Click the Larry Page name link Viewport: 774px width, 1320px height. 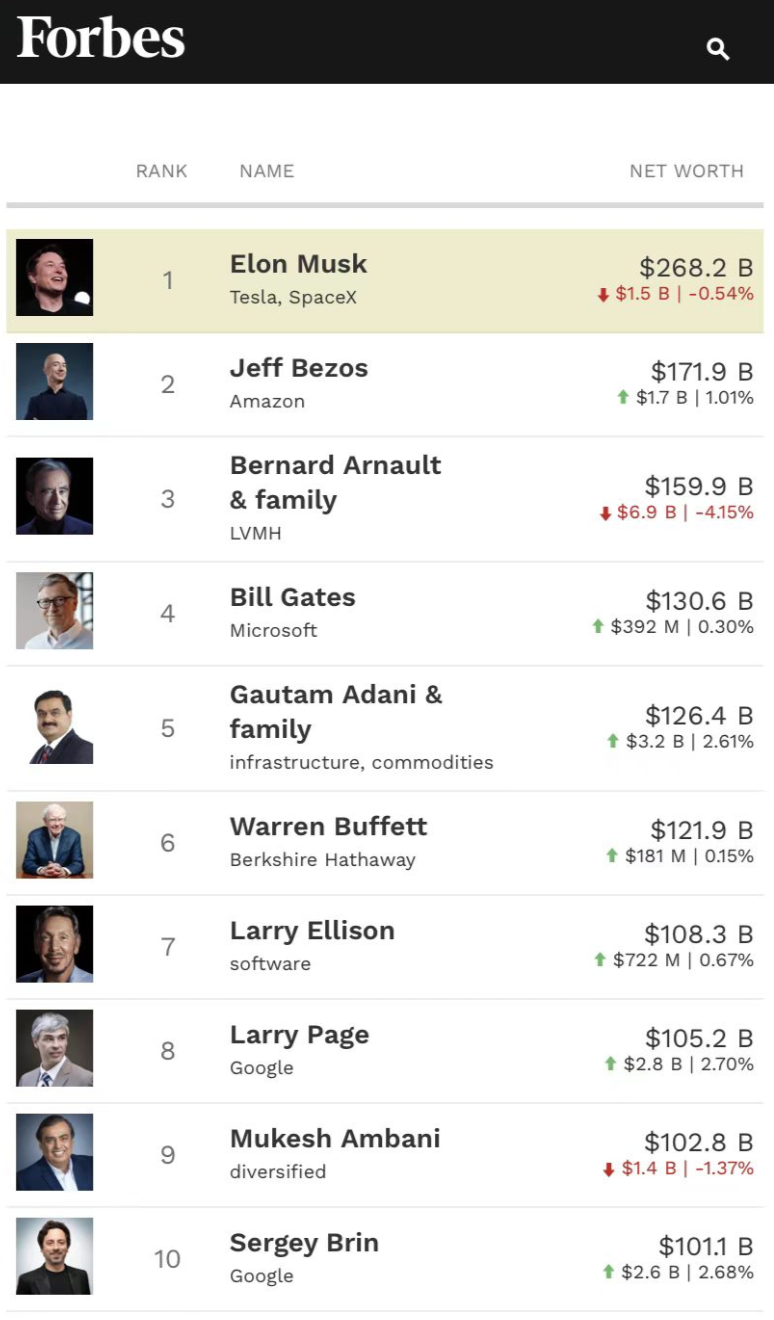pos(299,1035)
